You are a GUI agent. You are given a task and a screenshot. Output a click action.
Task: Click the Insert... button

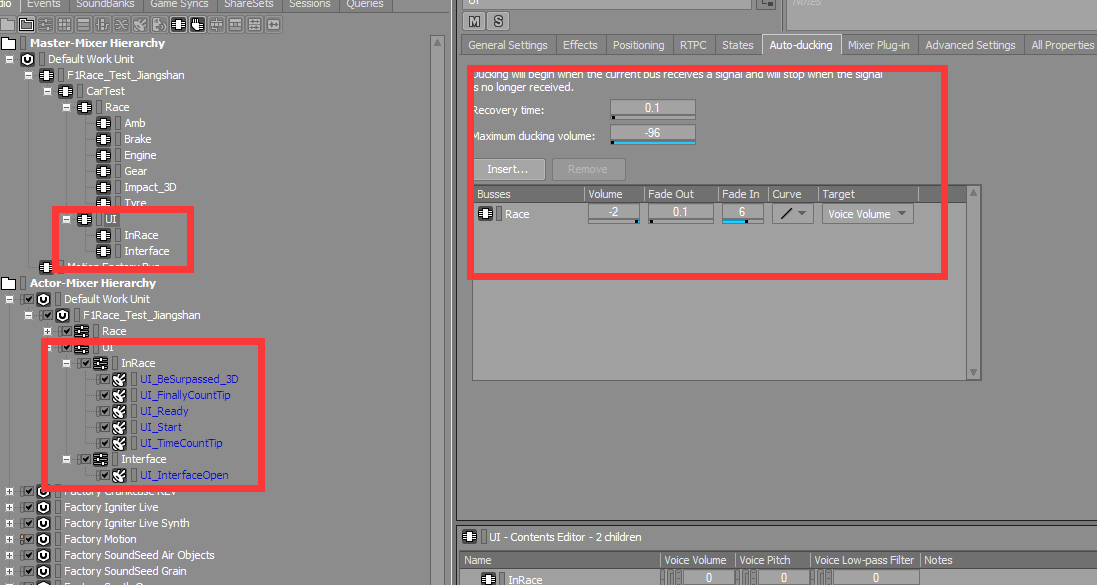tap(507, 169)
